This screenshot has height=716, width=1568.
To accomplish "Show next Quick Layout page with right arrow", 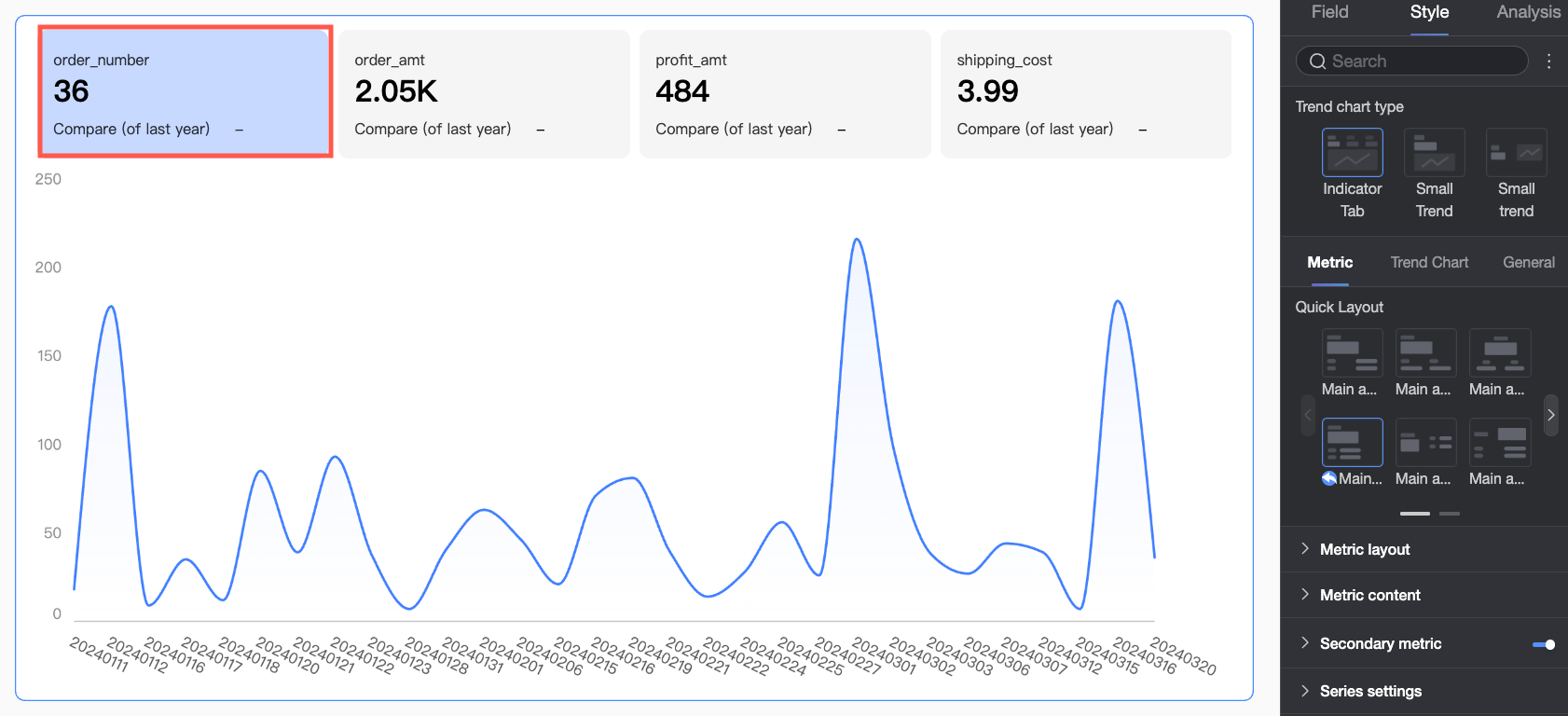I will pyautogui.click(x=1551, y=415).
